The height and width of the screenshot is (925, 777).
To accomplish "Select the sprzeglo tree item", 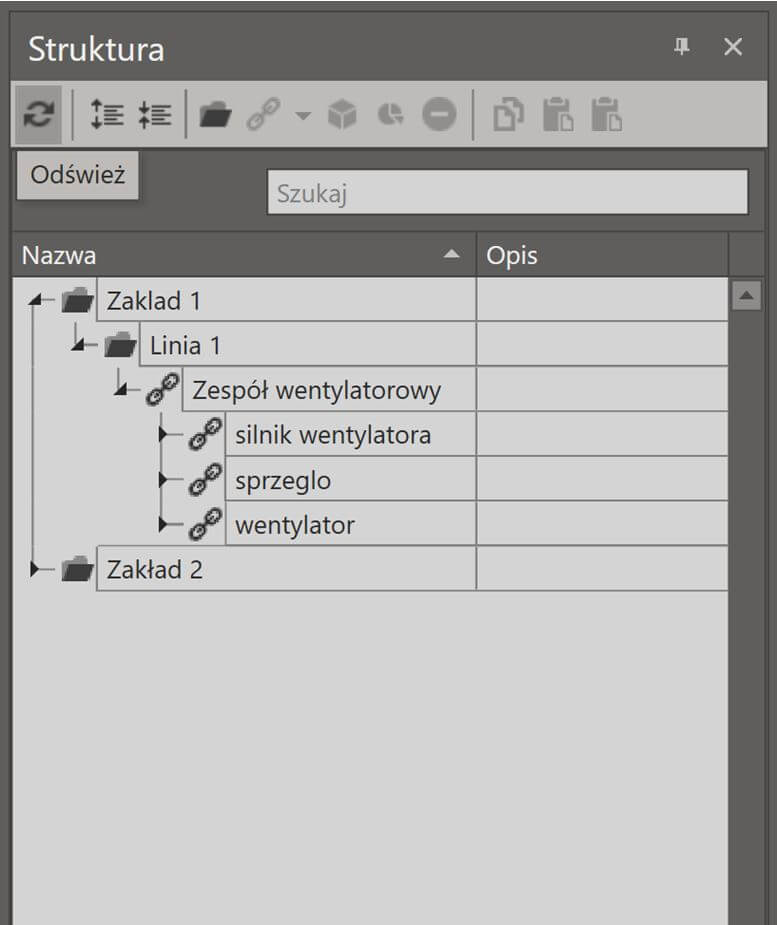I will point(283,480).
